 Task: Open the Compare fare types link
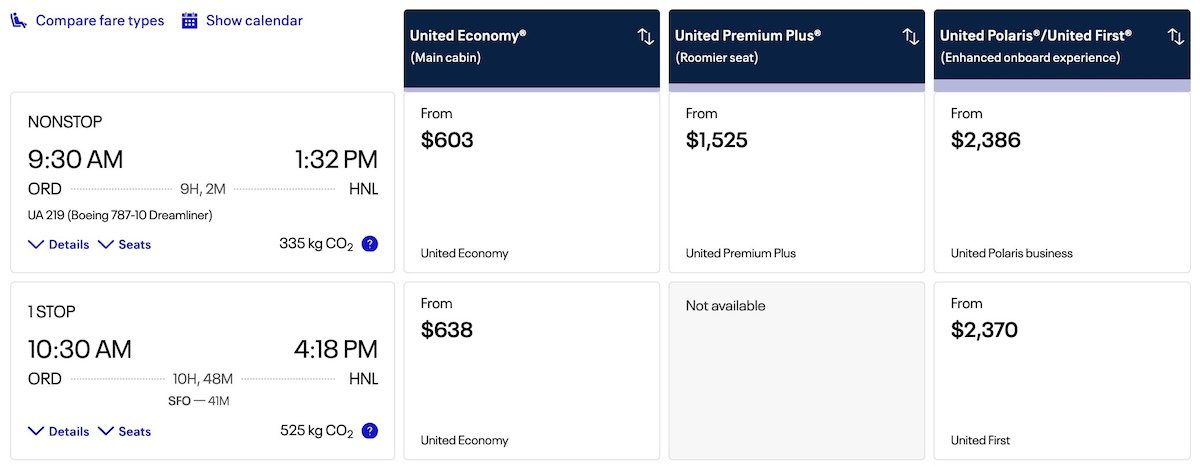[100, 21]
